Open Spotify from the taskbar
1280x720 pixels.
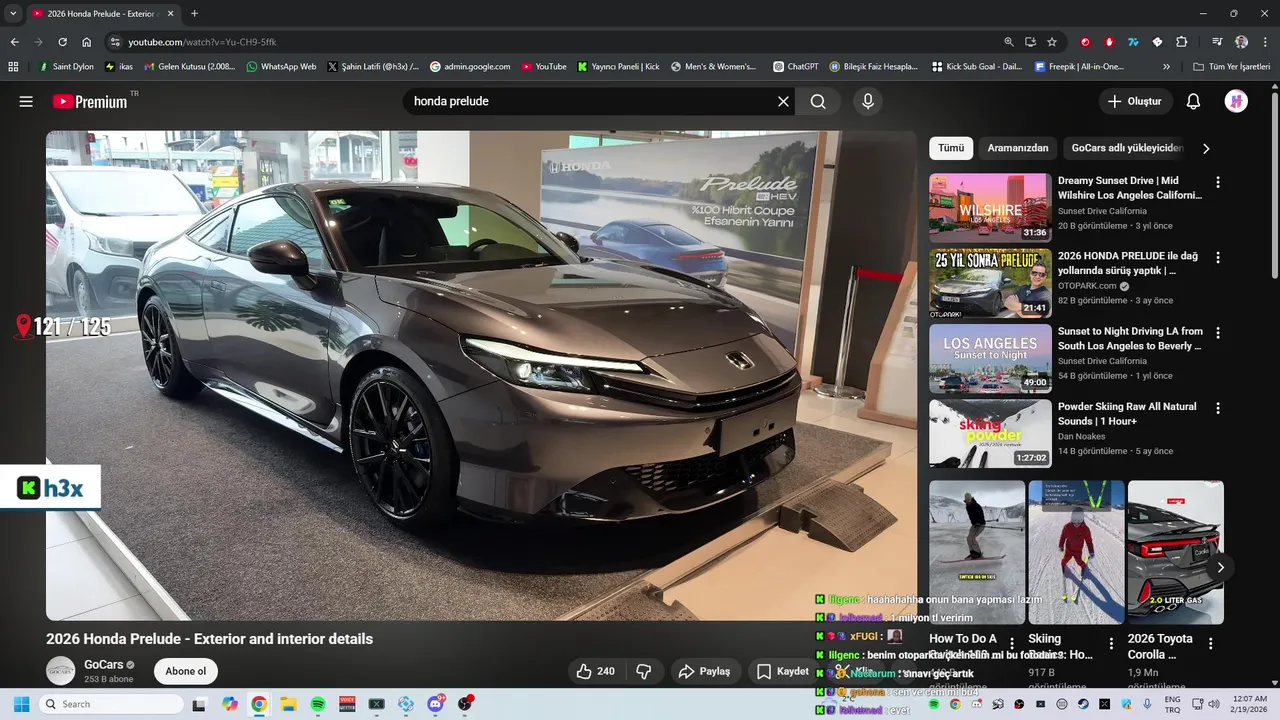click(x=318, y=704)
